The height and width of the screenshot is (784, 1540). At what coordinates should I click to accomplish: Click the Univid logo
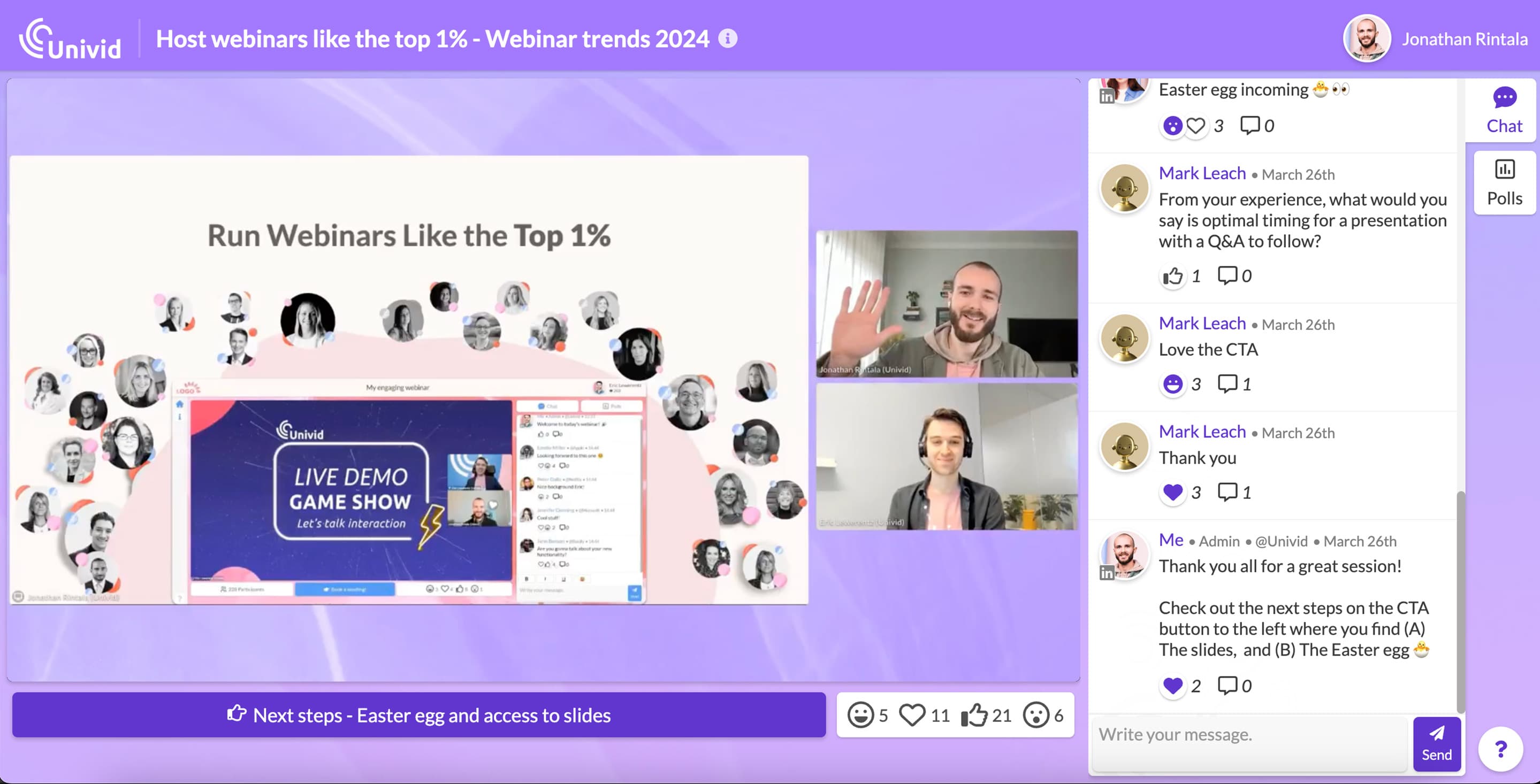point(70,40)
